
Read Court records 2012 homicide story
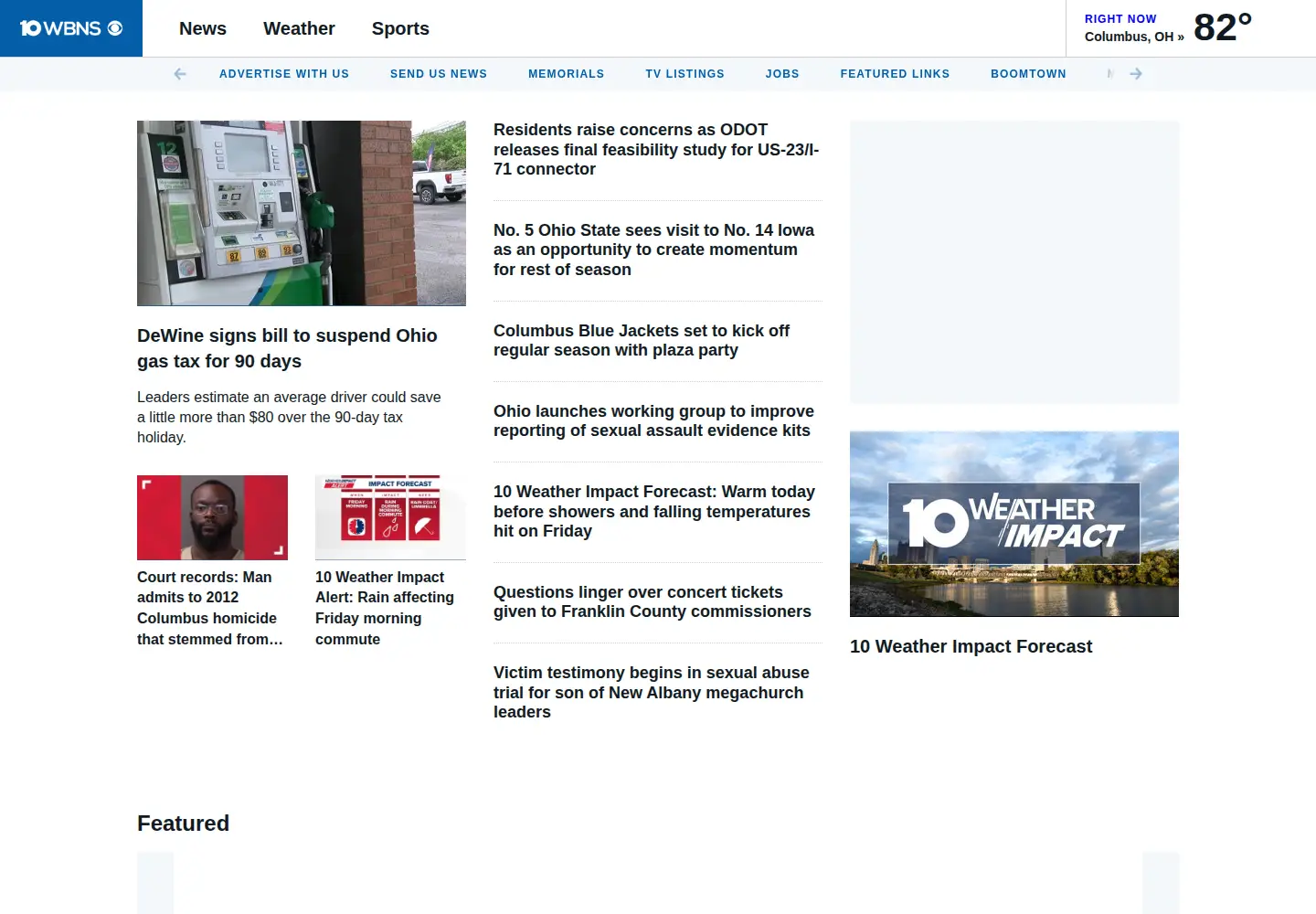tap(210, 608)
